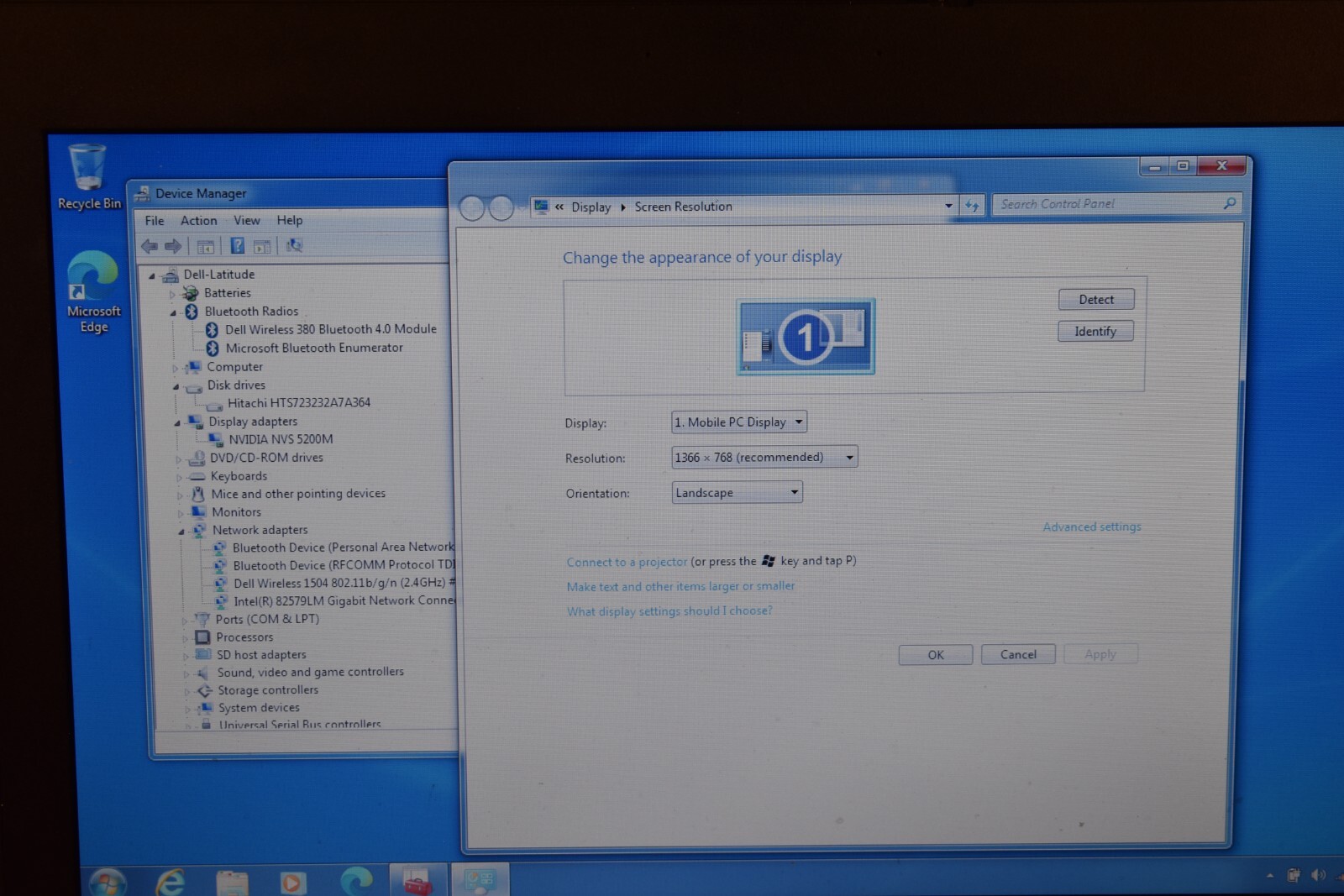
Task: Click Forward button in Screen Resolution window
Action: coord(501,207)
